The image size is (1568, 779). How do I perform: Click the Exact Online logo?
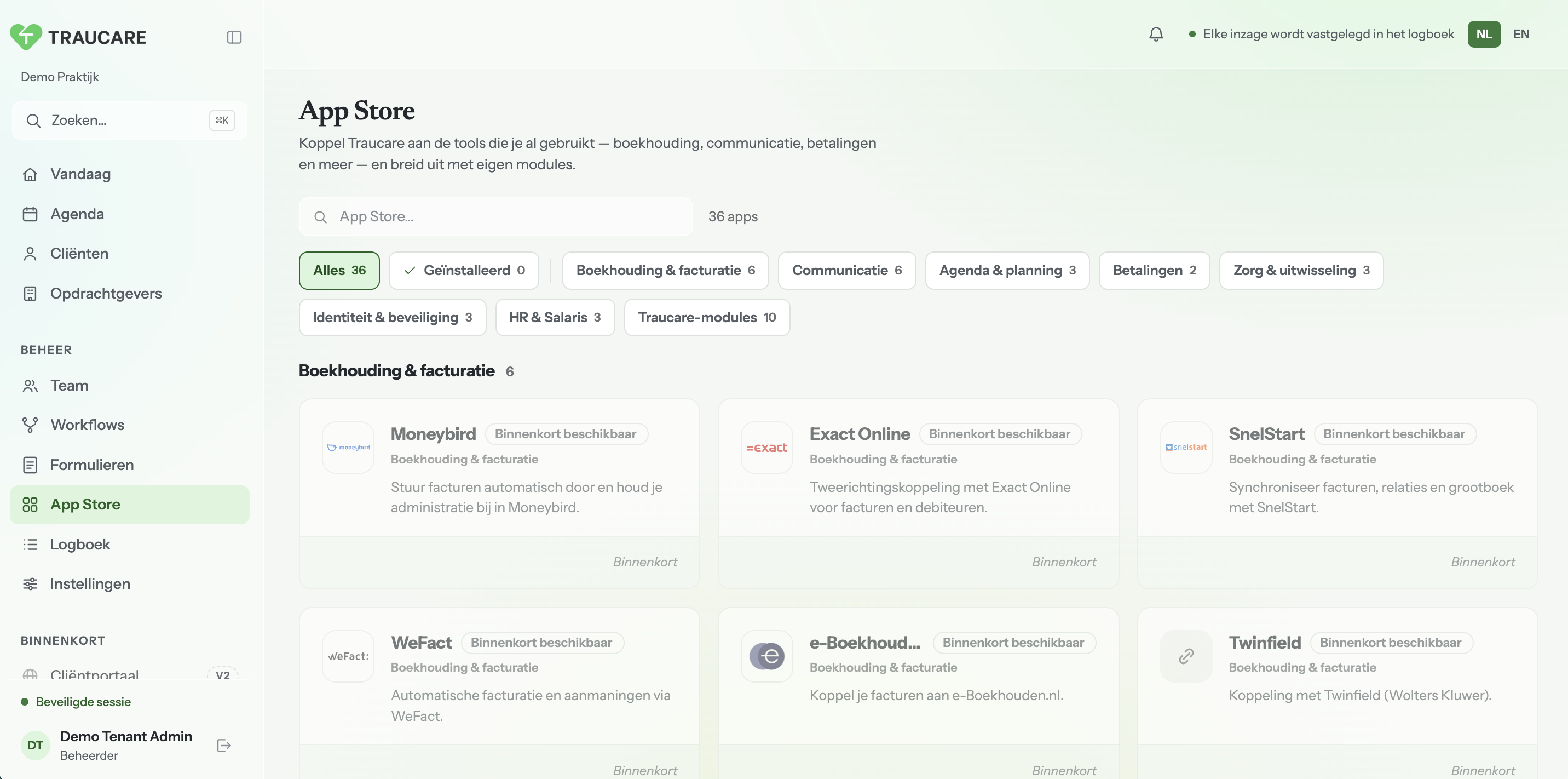[x=767, y=448]
